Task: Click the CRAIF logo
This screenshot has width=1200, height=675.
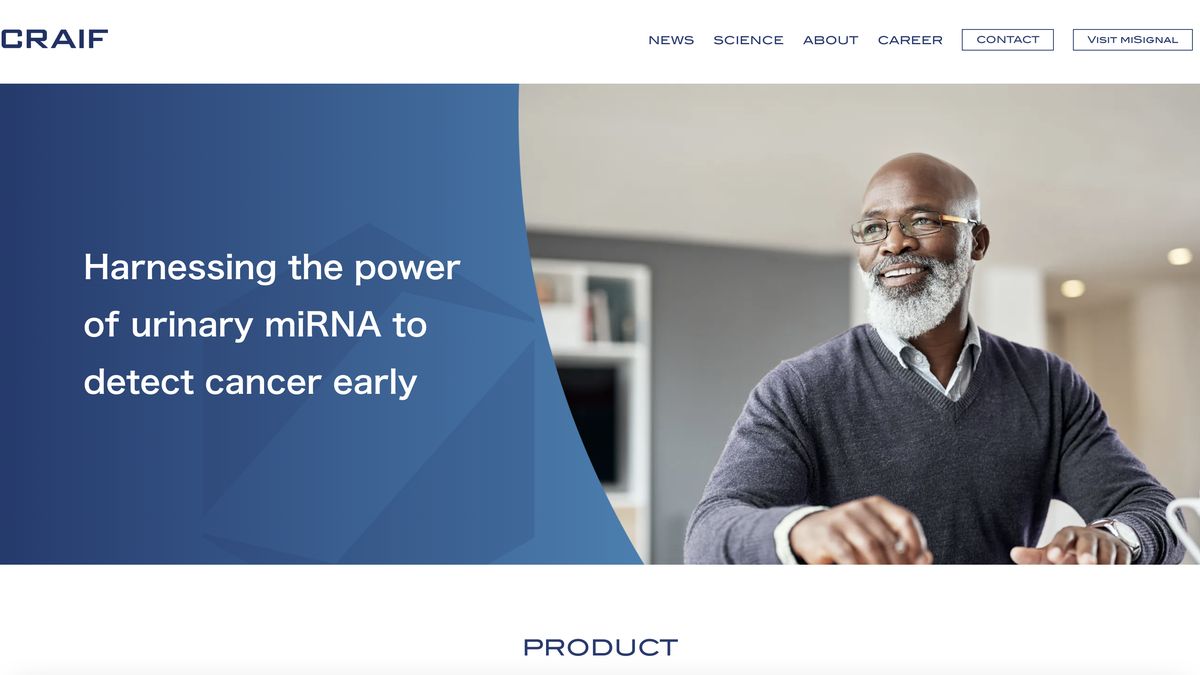Action: 54,39
